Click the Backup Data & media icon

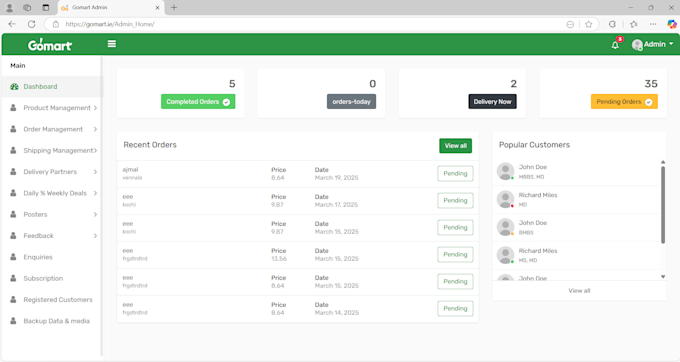pos(13,321)
